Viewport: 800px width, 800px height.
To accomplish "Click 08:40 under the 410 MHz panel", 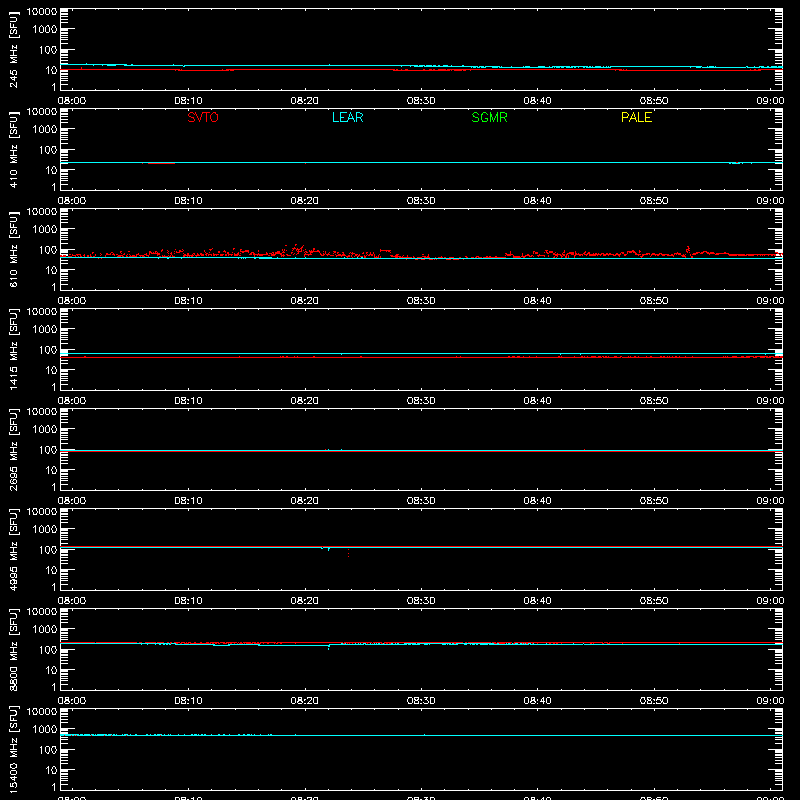I will [x=537, y=201].
